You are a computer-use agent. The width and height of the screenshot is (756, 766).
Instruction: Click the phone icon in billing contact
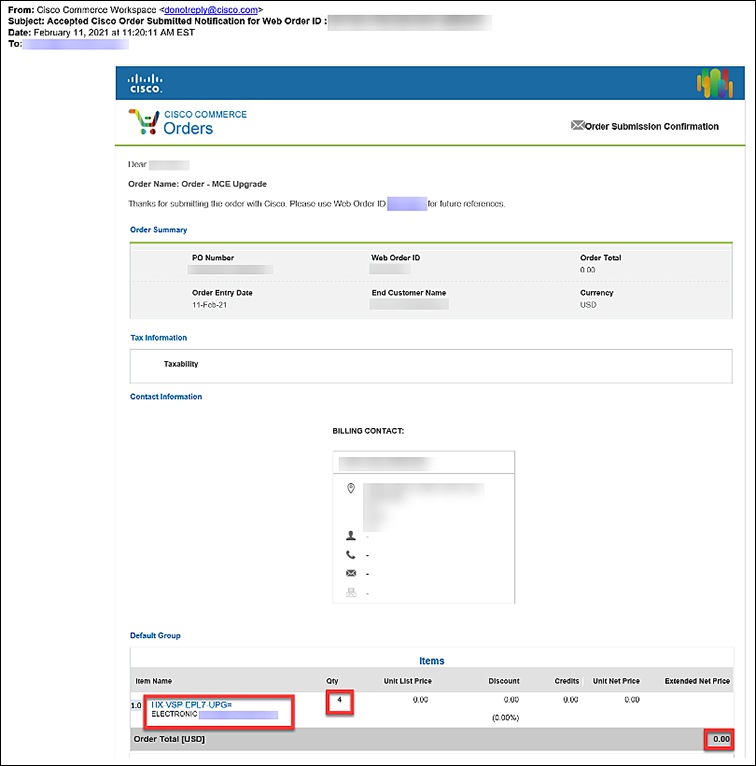pos(351,554)
